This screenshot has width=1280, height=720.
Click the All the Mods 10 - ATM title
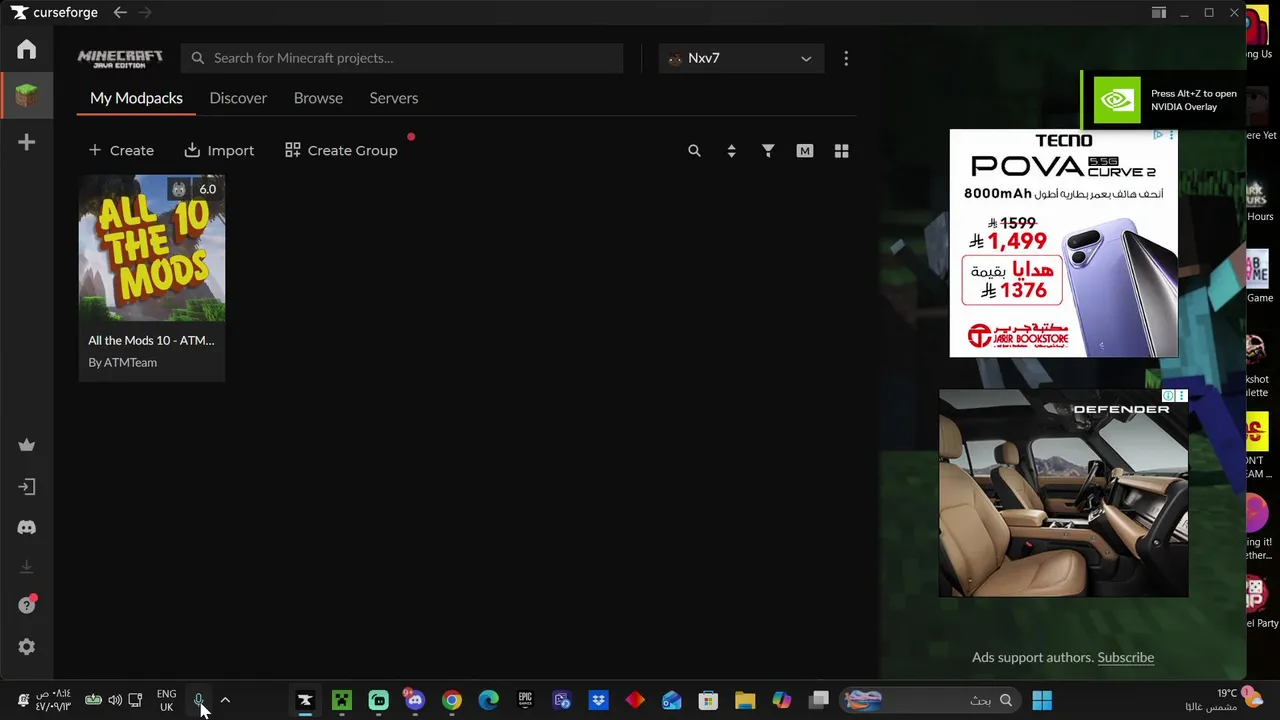pyautogui.click(x=151, y=340)
